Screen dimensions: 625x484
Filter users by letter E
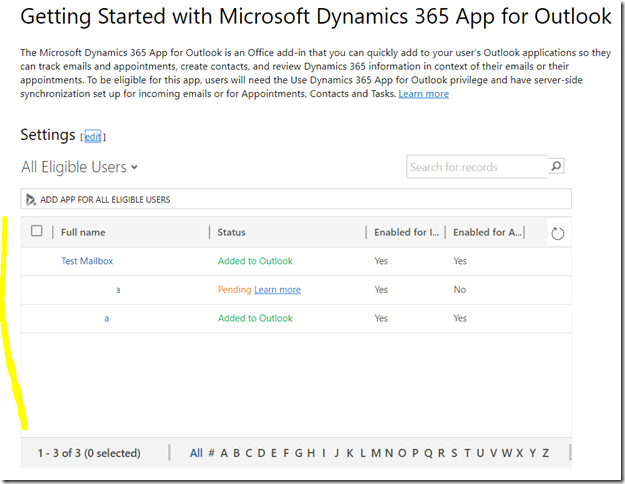pyautogui.click(x=274, y=453)
